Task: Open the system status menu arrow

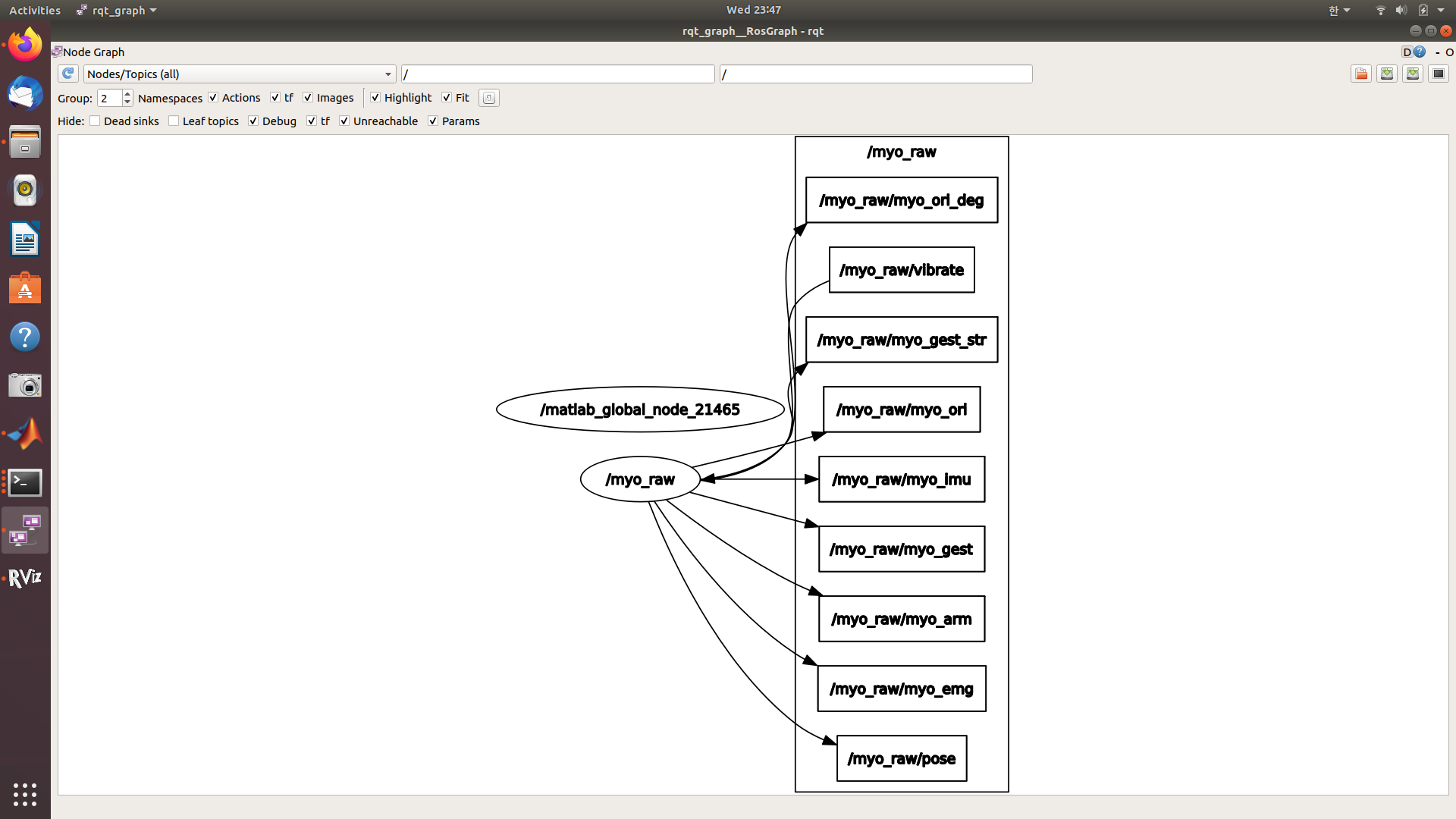Action: (1441, 10)
